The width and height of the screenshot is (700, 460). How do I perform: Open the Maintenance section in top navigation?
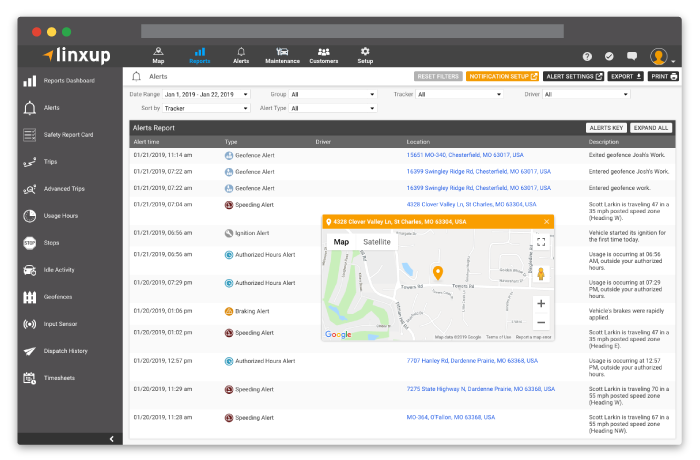point(282,55)
